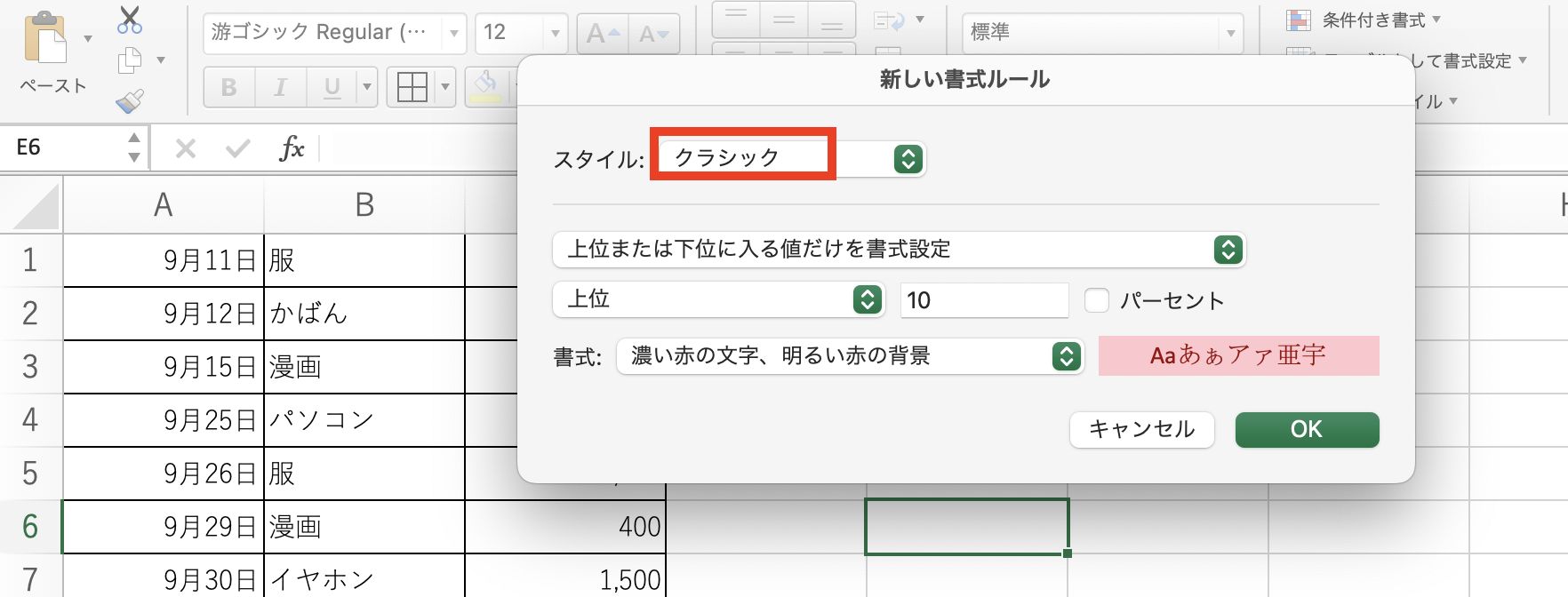Select the Format Painter brush icon
1568x597 pixels.
click(130, 101)
